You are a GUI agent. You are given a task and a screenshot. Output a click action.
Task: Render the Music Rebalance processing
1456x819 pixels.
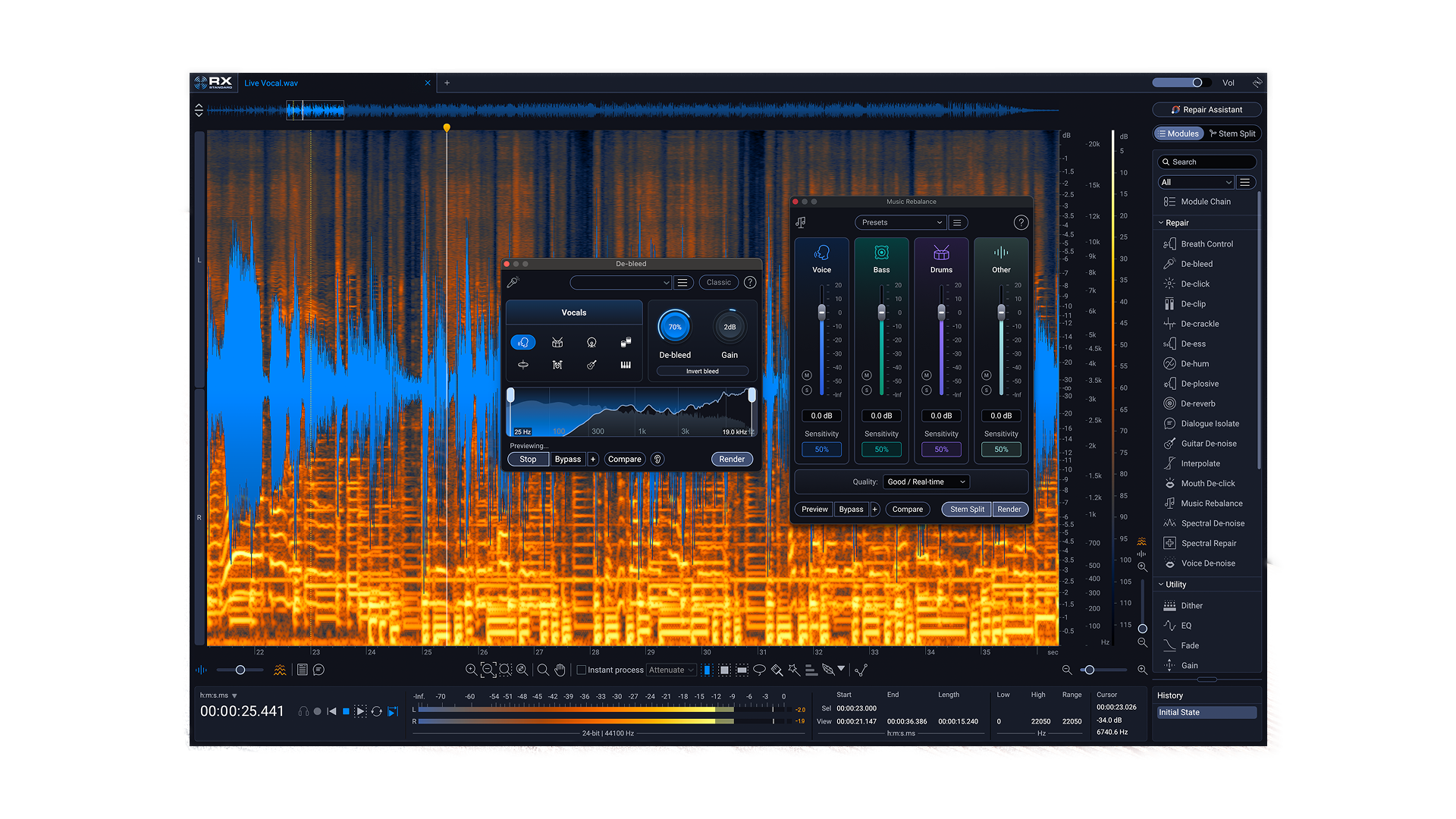pos(1009,509)
